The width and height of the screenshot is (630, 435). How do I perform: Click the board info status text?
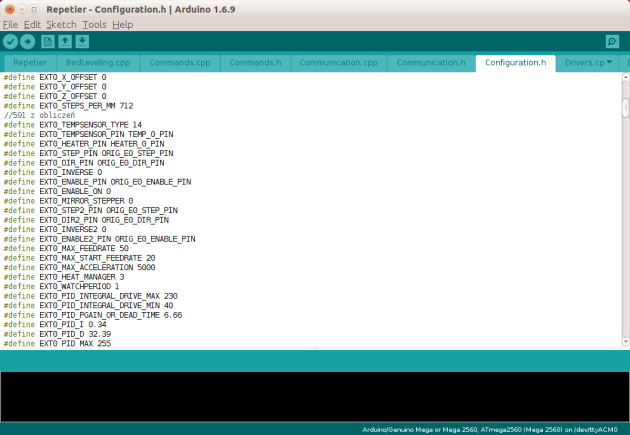click(490, 429)
